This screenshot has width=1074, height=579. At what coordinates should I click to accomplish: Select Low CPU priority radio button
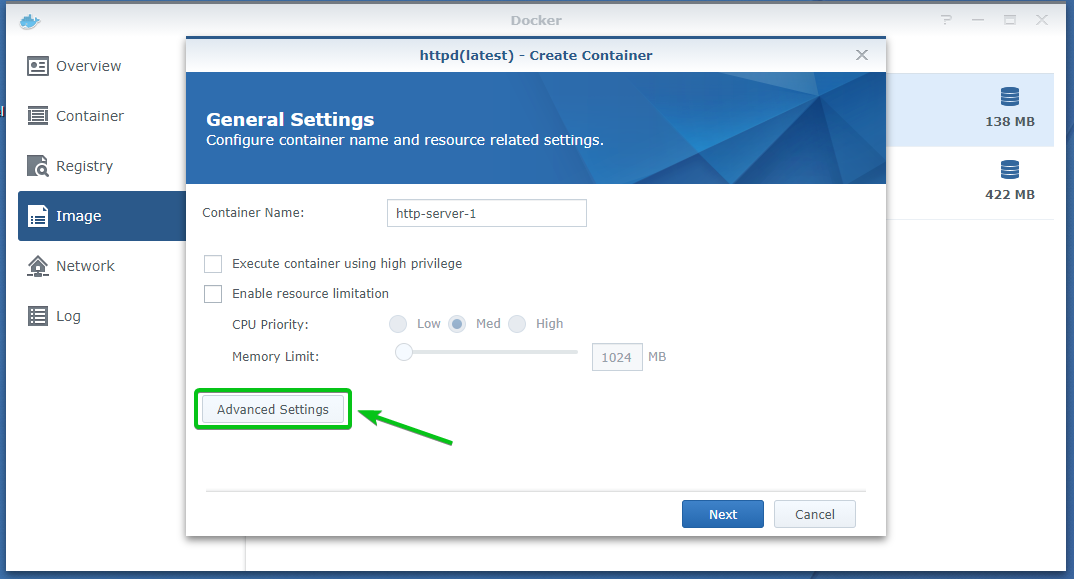(398, 324)
